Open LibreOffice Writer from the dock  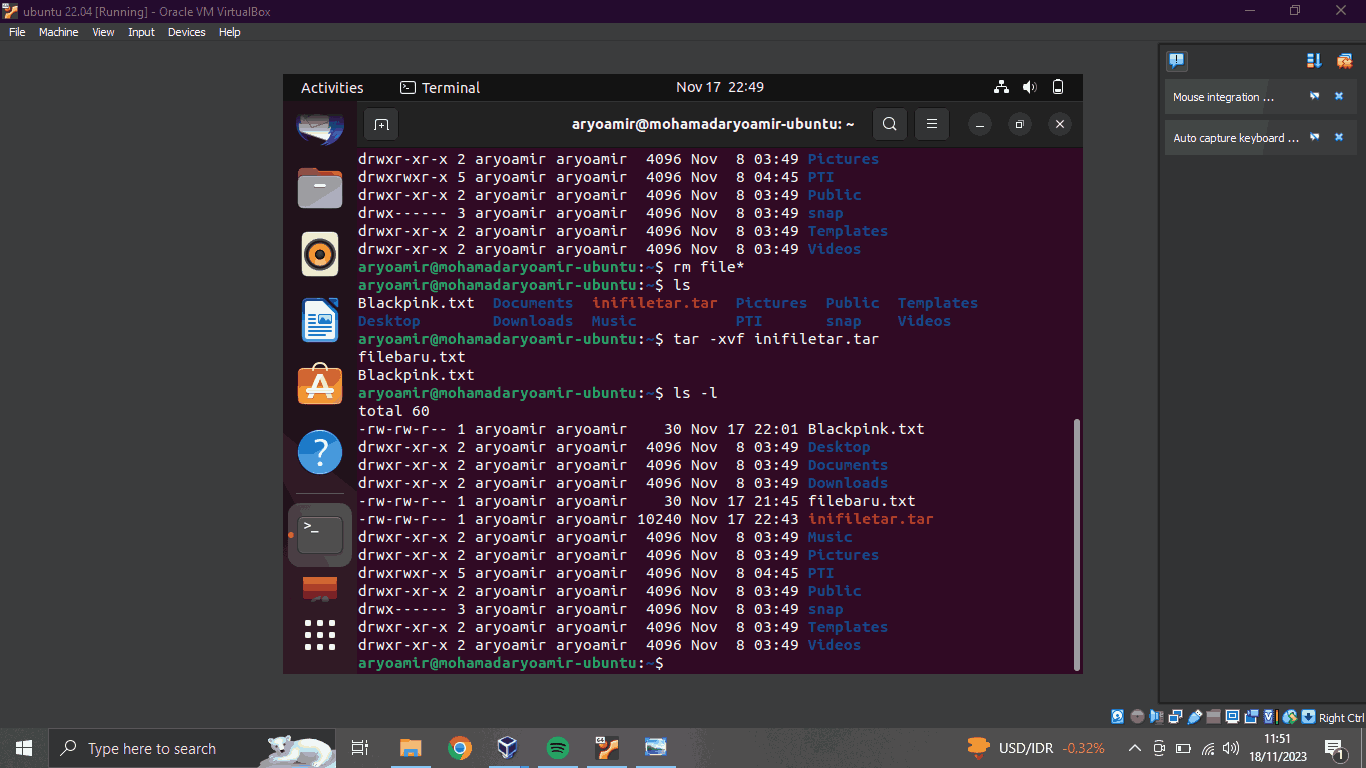(x=320, y=320)
